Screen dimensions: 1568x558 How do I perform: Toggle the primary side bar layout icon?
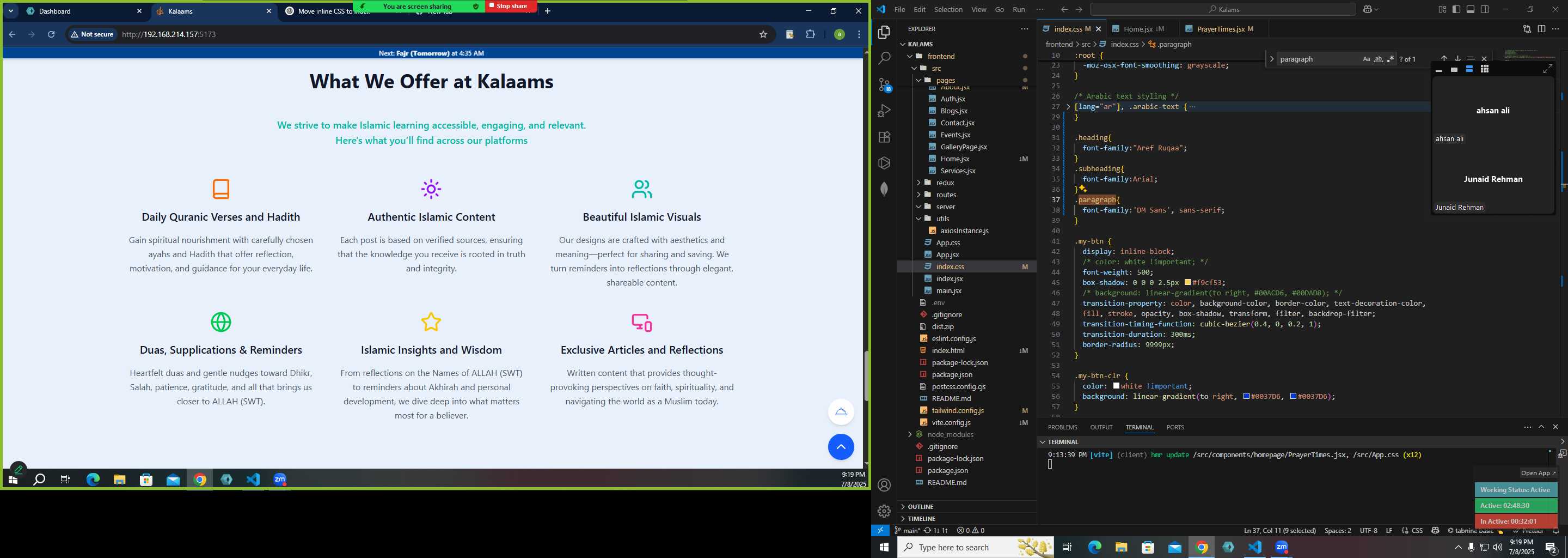point(1456,9)
